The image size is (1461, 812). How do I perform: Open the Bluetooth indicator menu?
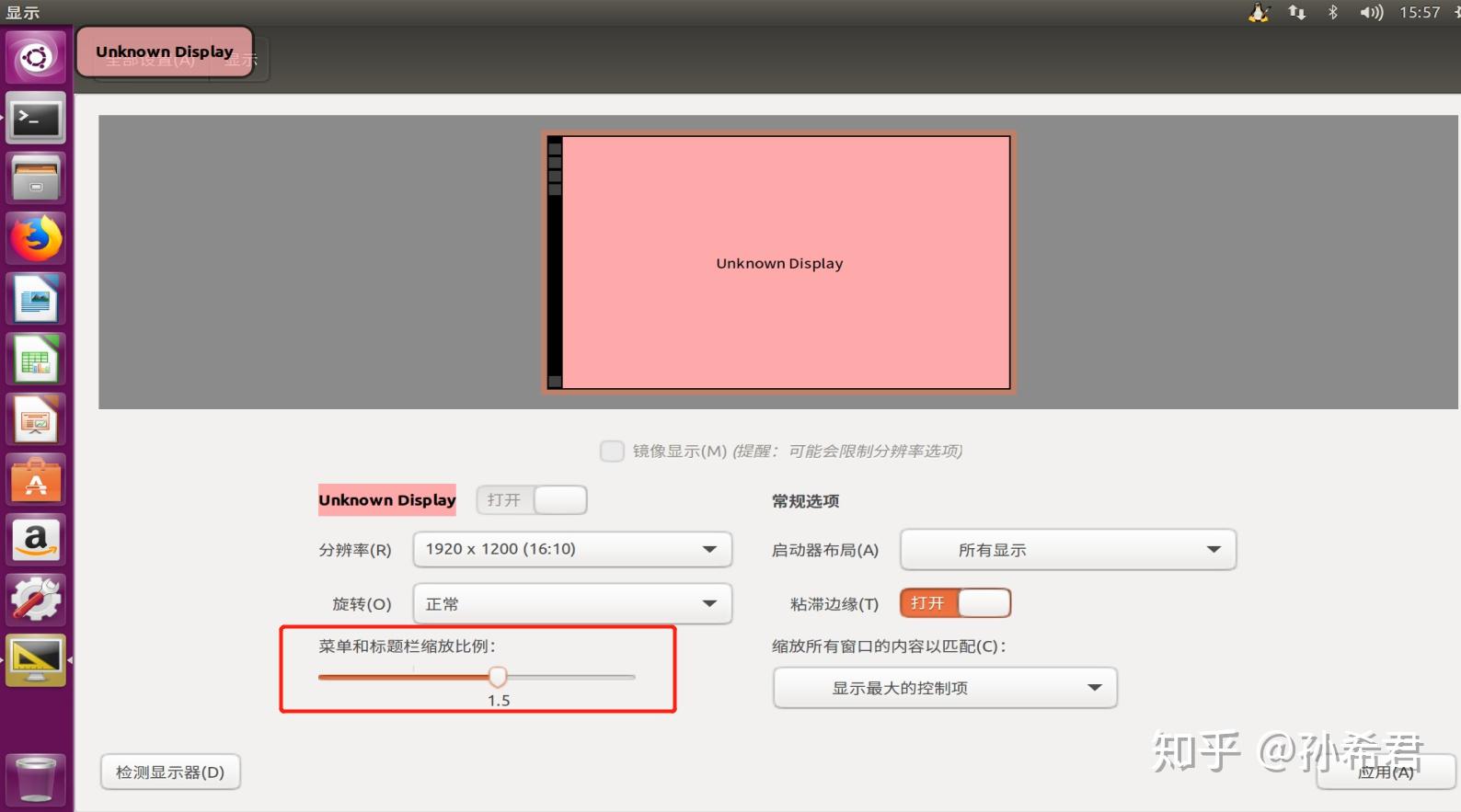(x=1333, y=13)
